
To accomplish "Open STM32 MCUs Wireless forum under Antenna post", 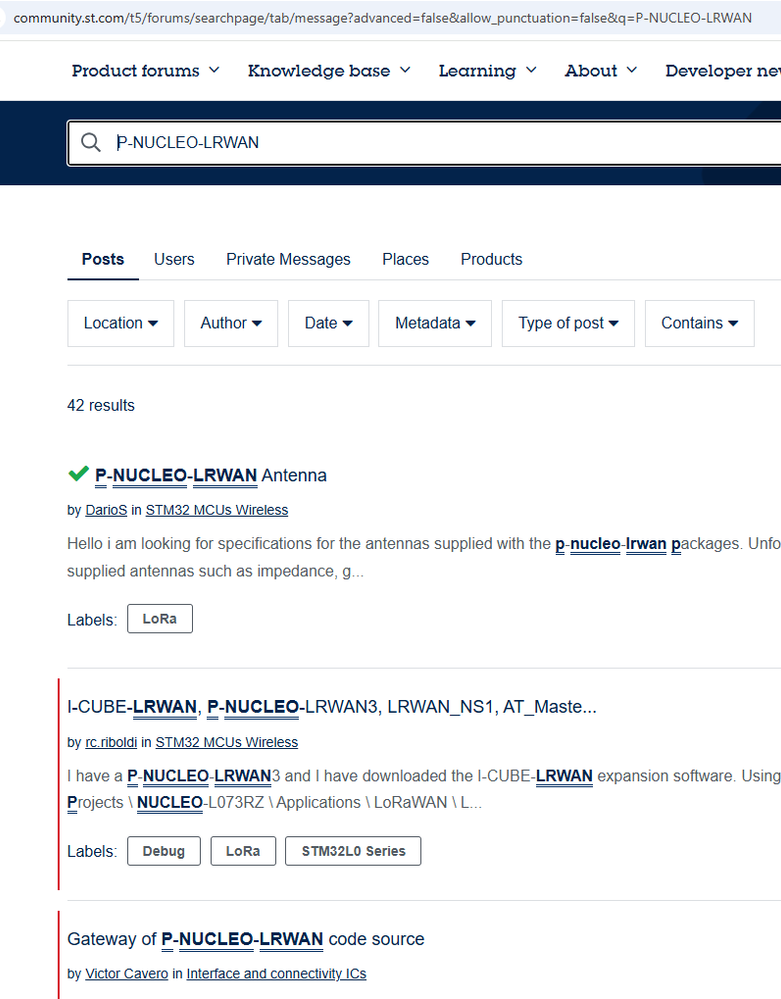I will coord(217,510).
